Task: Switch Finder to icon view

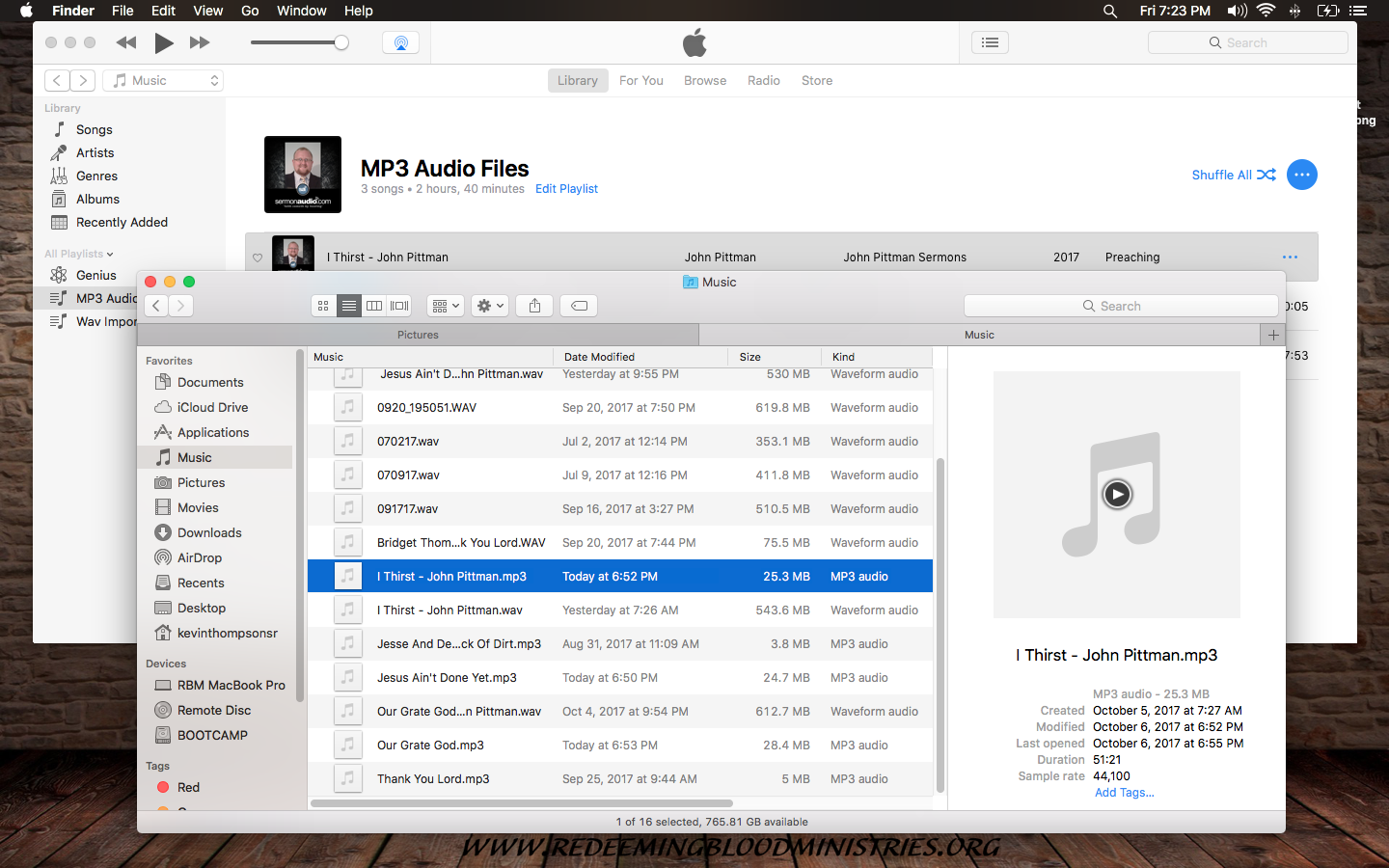Action: [x=324, y=306]
